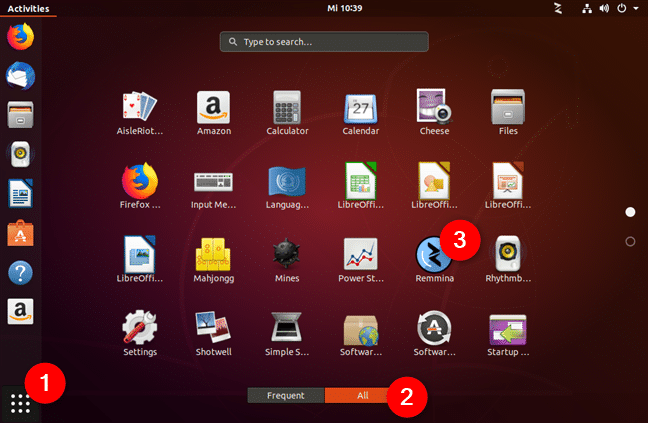Open Ubuntu Software in the dock
Viewport: 648px width, 423px height.
pyautogui.click(x=20, y=233)
